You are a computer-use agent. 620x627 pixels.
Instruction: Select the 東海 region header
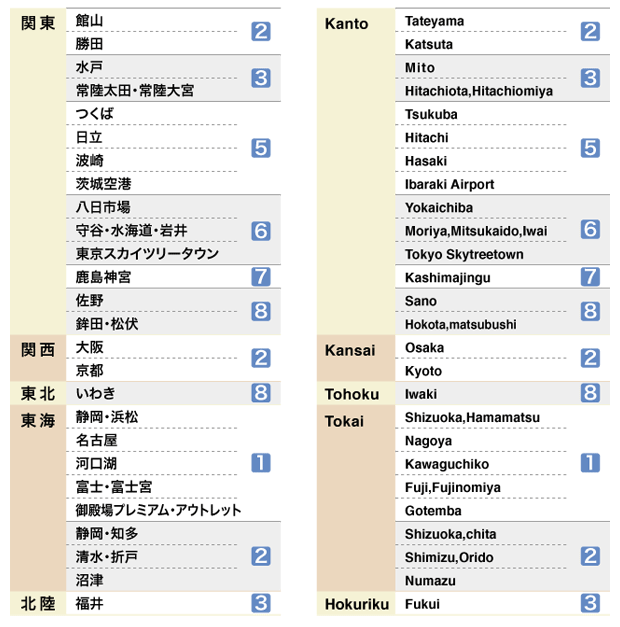[x=38, y=421]
